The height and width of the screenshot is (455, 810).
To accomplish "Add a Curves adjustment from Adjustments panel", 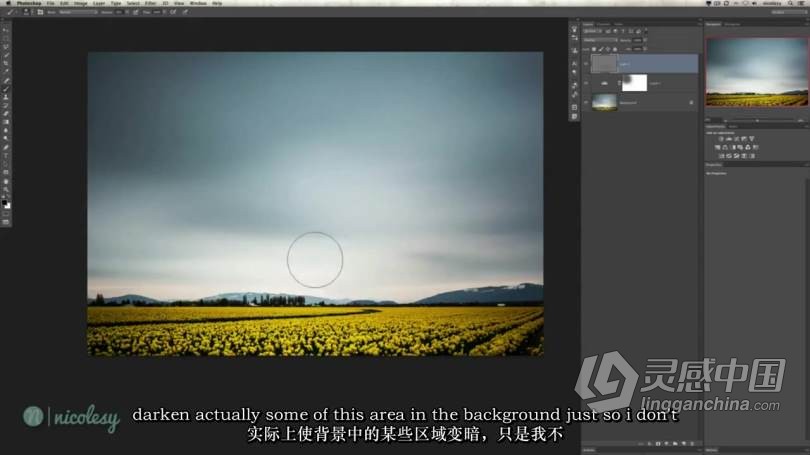I will click(x=737, y=139).
